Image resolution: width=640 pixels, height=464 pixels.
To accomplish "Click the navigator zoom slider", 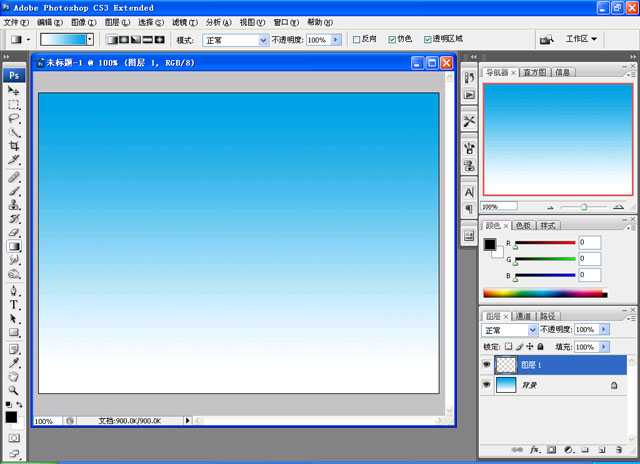I will pos(584,207).
